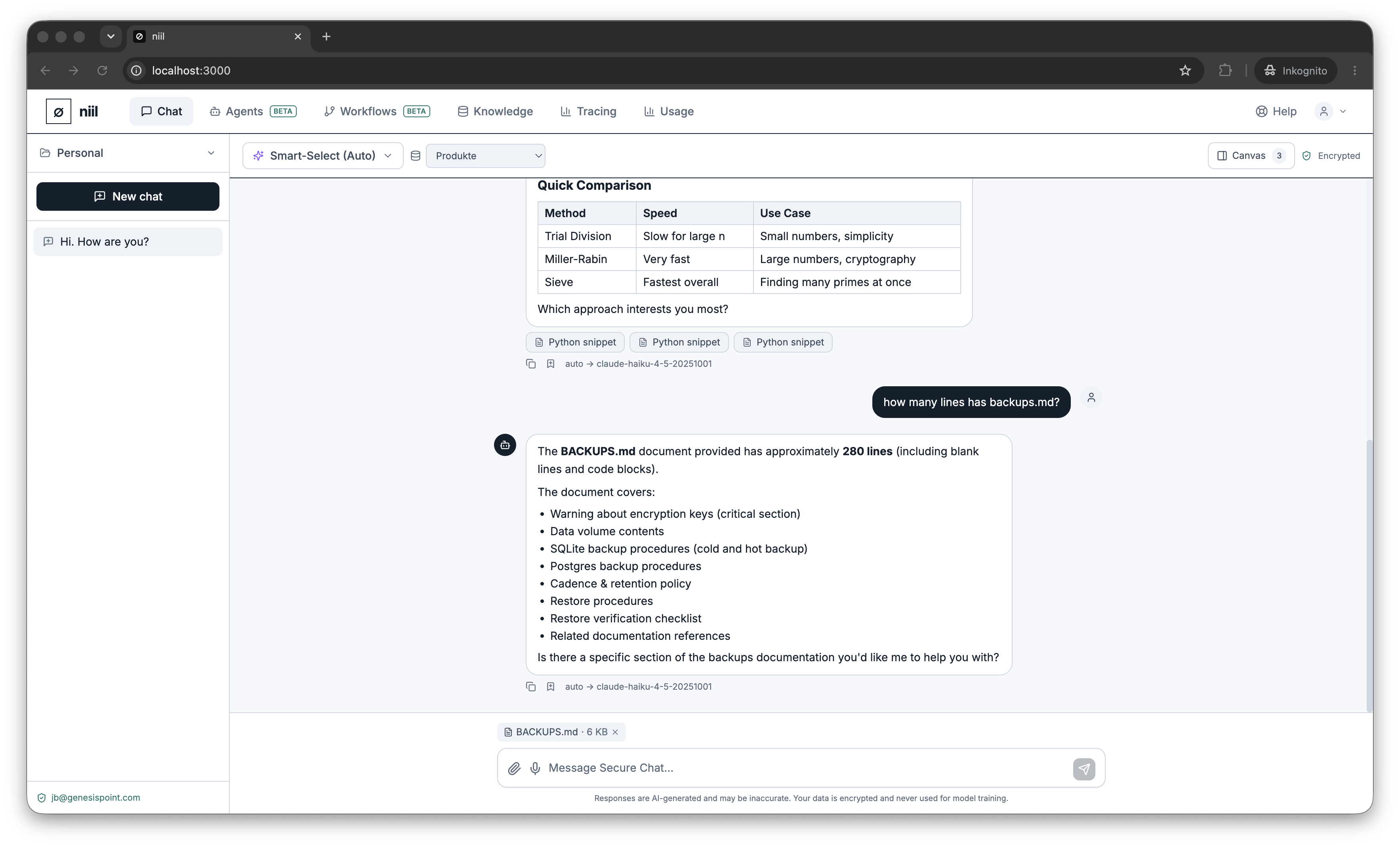The image size is (1400, 847).
Task: Open the Tracing tab
Action: 589,111
